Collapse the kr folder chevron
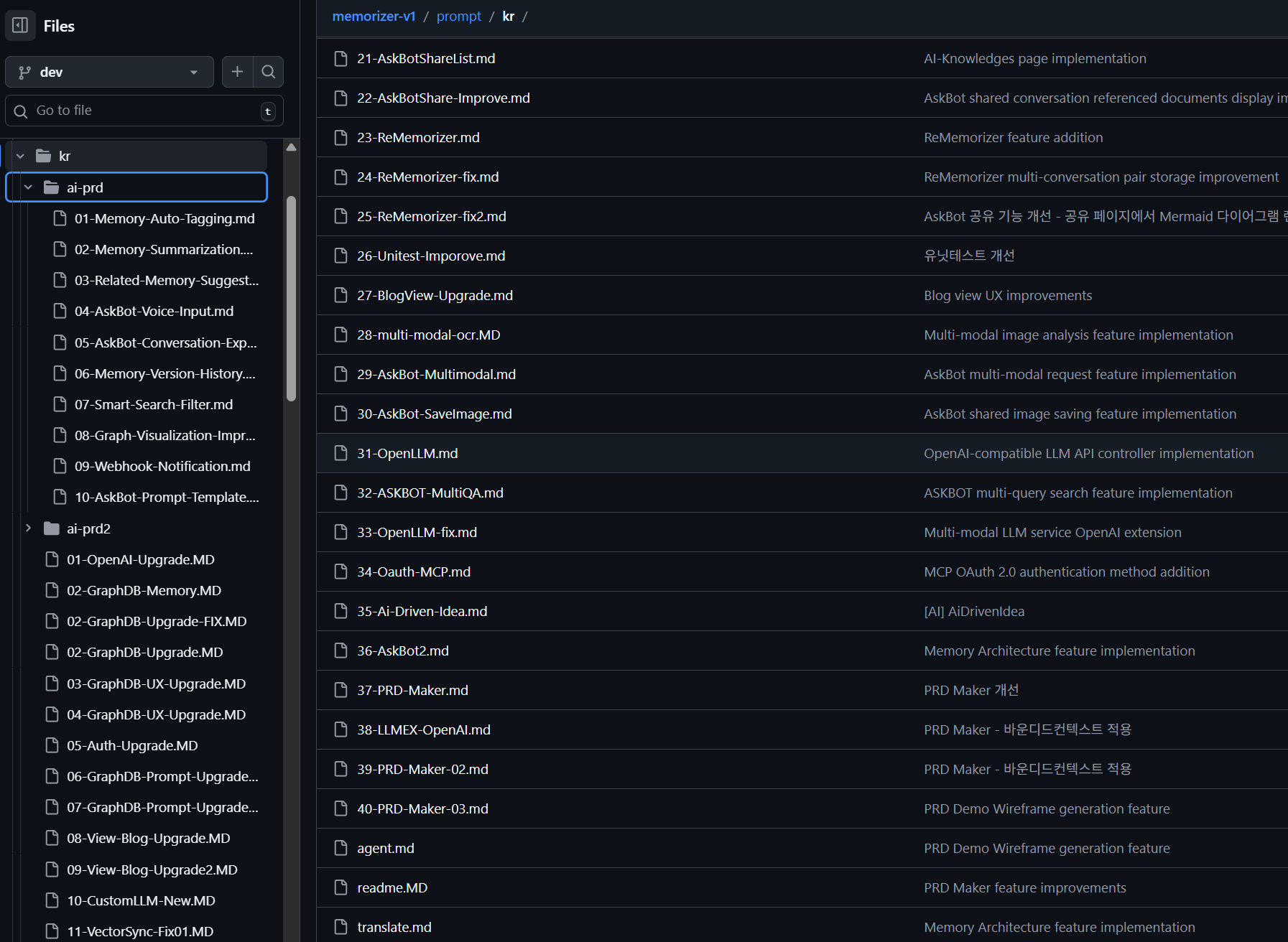 (x=21, y=157)
